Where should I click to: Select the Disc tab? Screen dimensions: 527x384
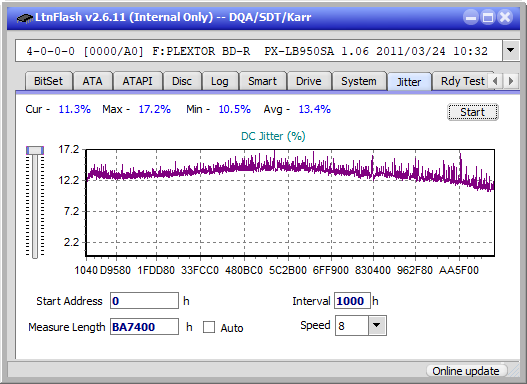tap(182, 81)
